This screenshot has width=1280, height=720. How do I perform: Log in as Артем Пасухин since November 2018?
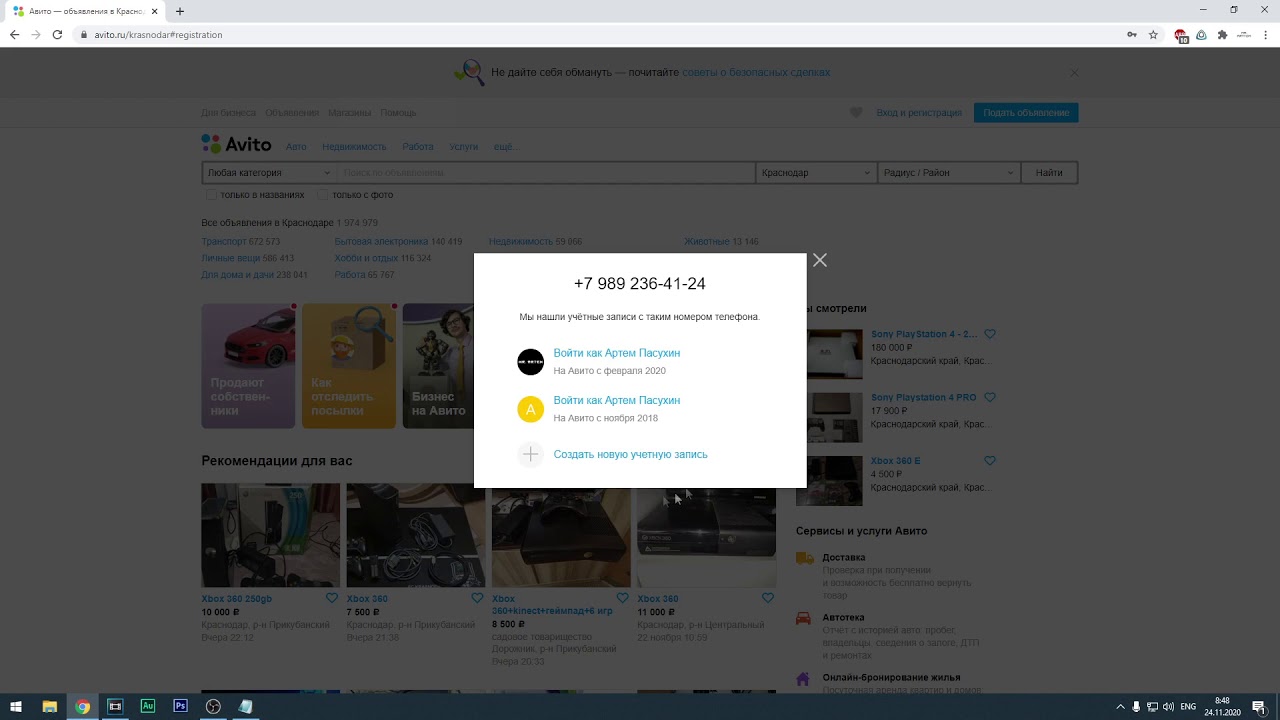point(616,400)
